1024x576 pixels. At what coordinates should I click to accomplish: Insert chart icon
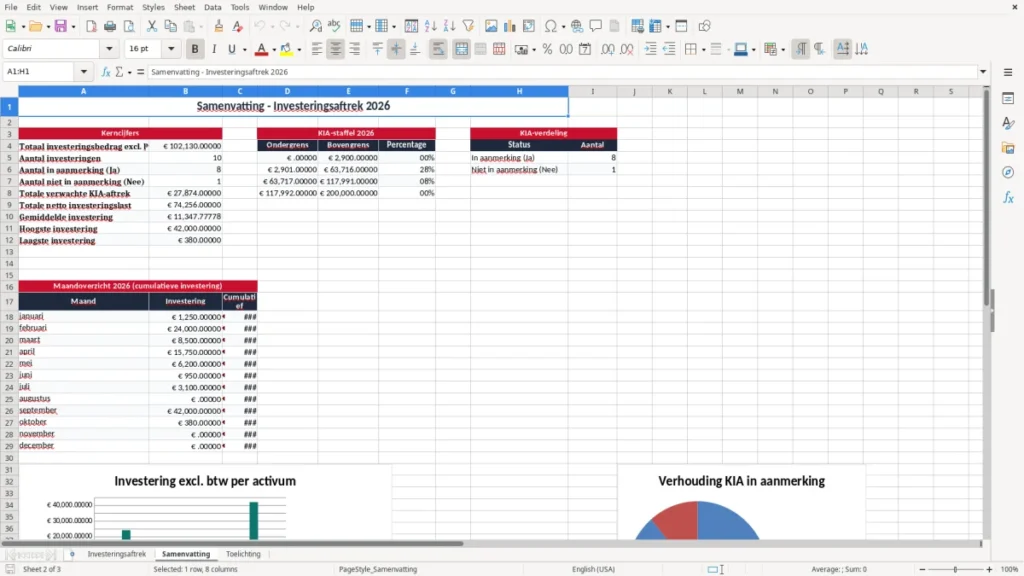coord(510,26)
